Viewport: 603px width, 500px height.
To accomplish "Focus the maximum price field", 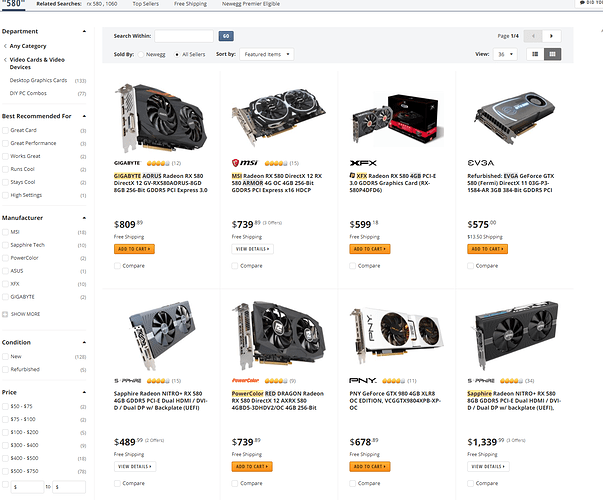I will point(69,487).
